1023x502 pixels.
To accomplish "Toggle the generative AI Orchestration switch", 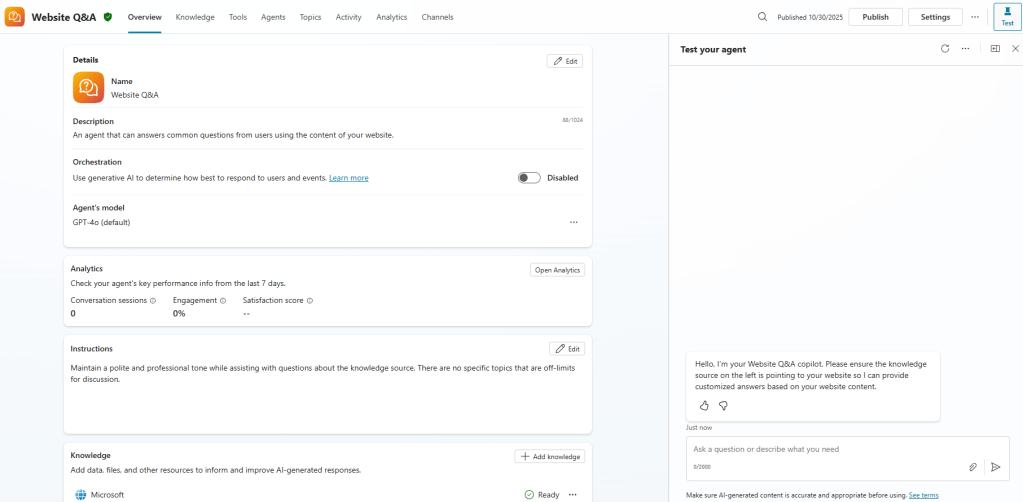I will 529,178.
